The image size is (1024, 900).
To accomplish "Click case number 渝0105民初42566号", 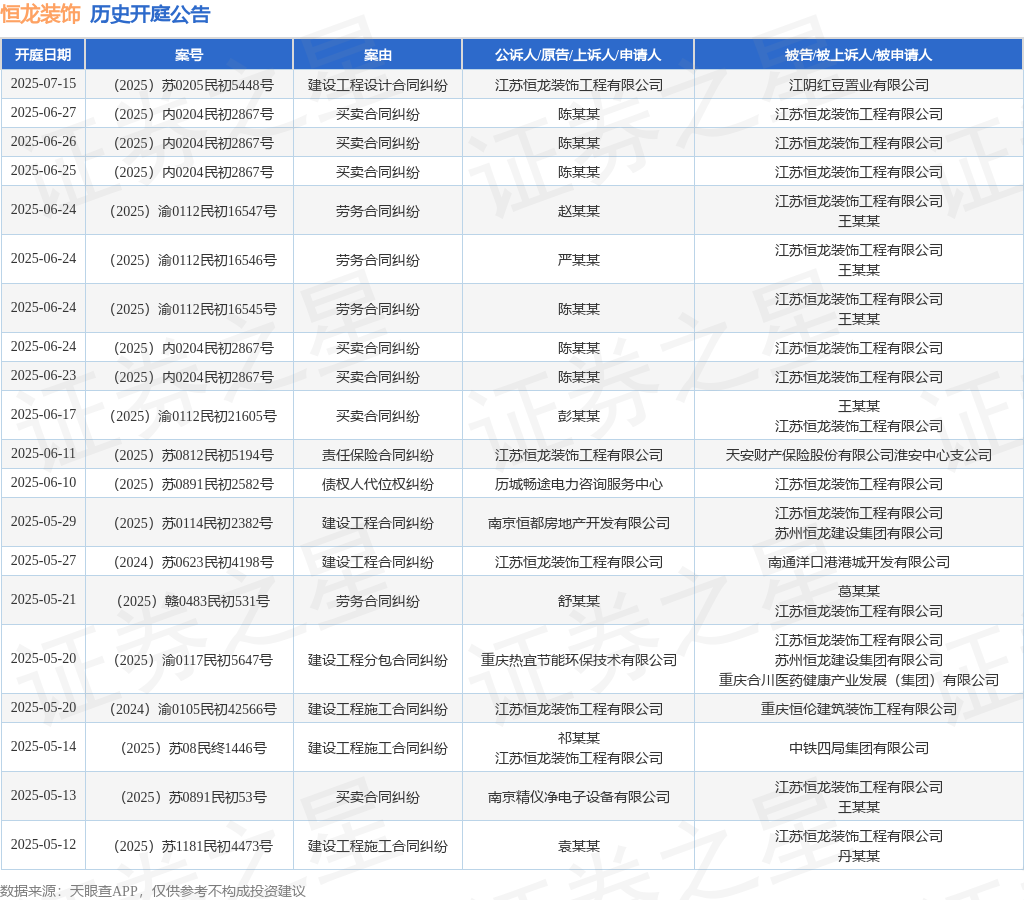I will click(x=193, y=709).
